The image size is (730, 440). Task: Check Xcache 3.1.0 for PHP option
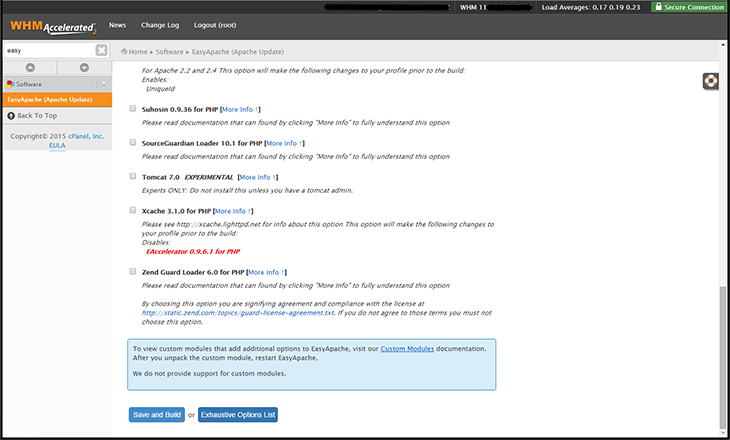(x=133, y=210)
